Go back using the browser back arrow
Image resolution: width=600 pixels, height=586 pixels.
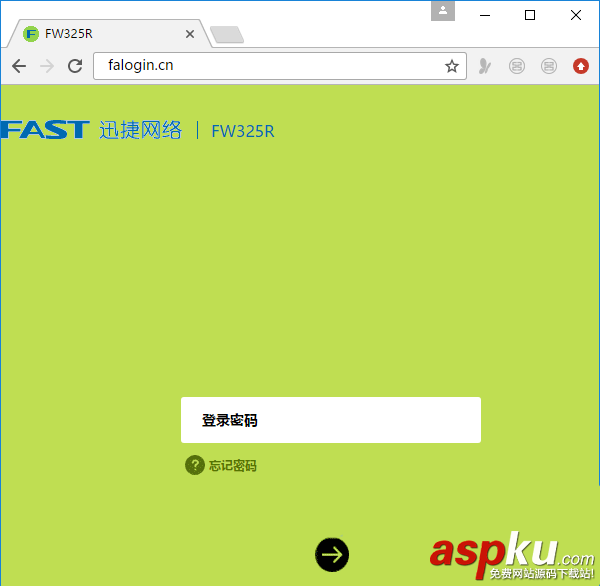coord(19,66)
